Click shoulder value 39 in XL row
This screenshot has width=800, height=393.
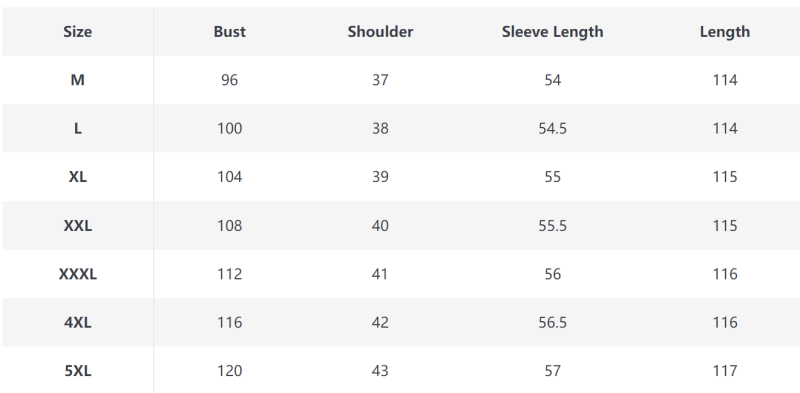[x=380, y=177]
